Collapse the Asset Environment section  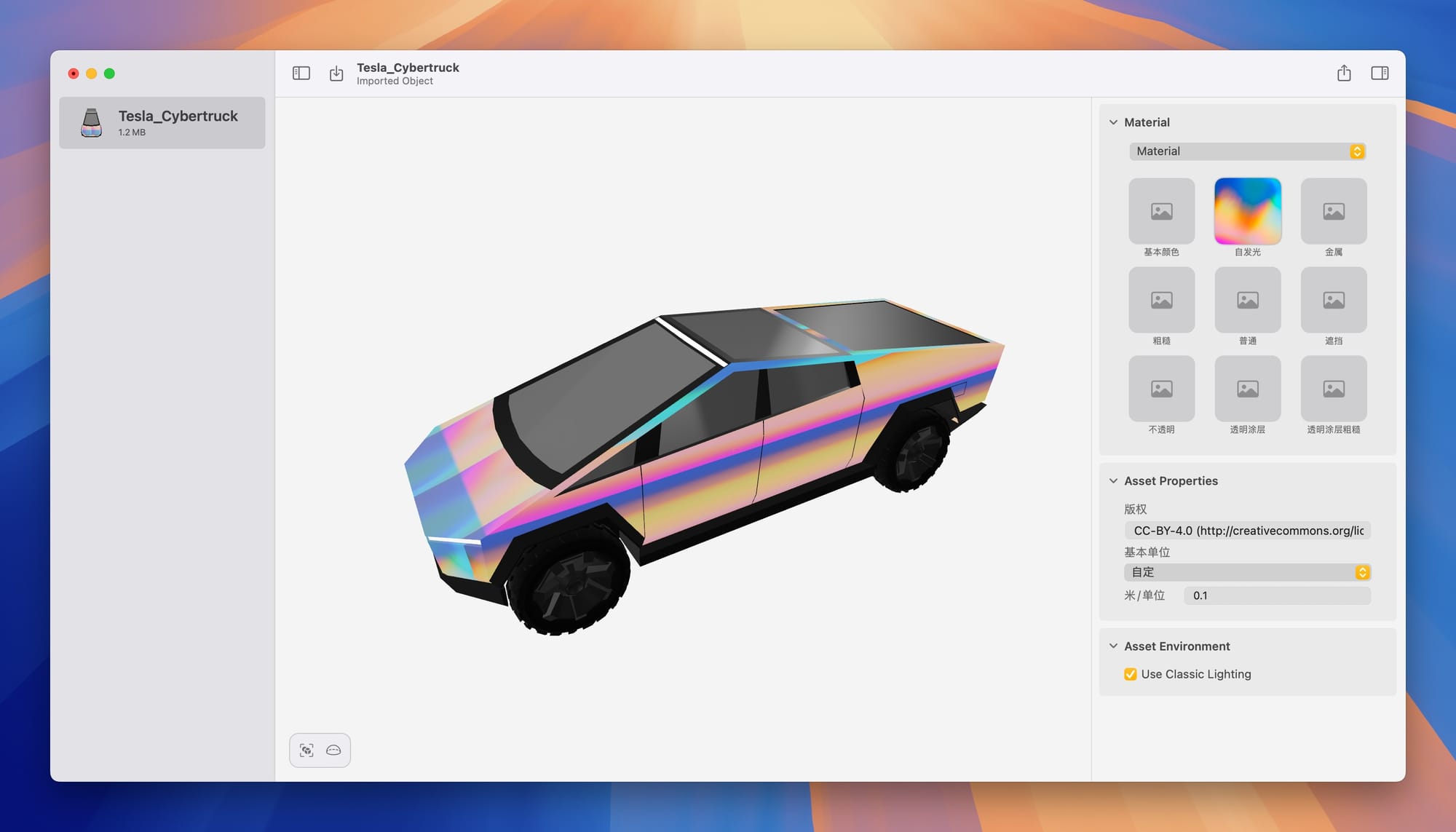1113,646
